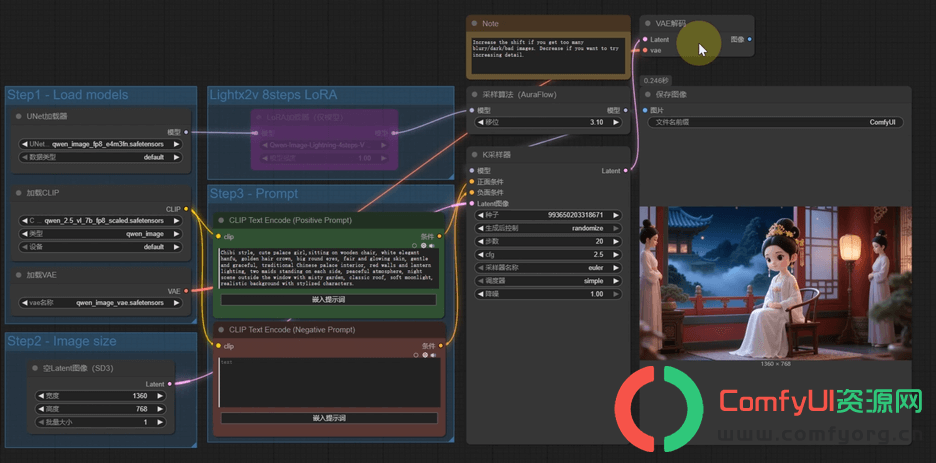Click the vae input port on VAE解码

[645, 50]
